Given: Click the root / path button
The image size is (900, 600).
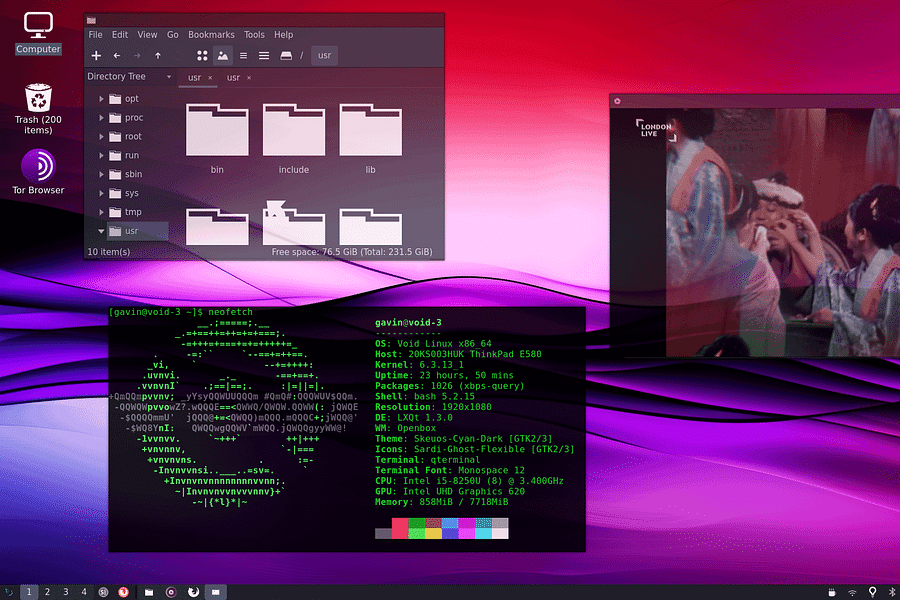Looking at the screenshot, I should [302, 56].
